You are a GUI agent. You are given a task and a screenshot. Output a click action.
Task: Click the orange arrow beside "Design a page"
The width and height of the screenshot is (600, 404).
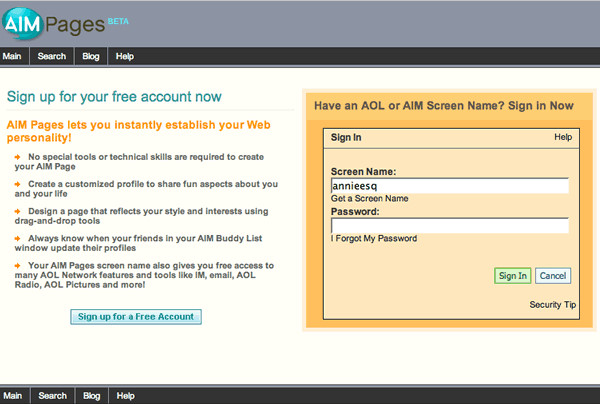(x=18, y=211)
